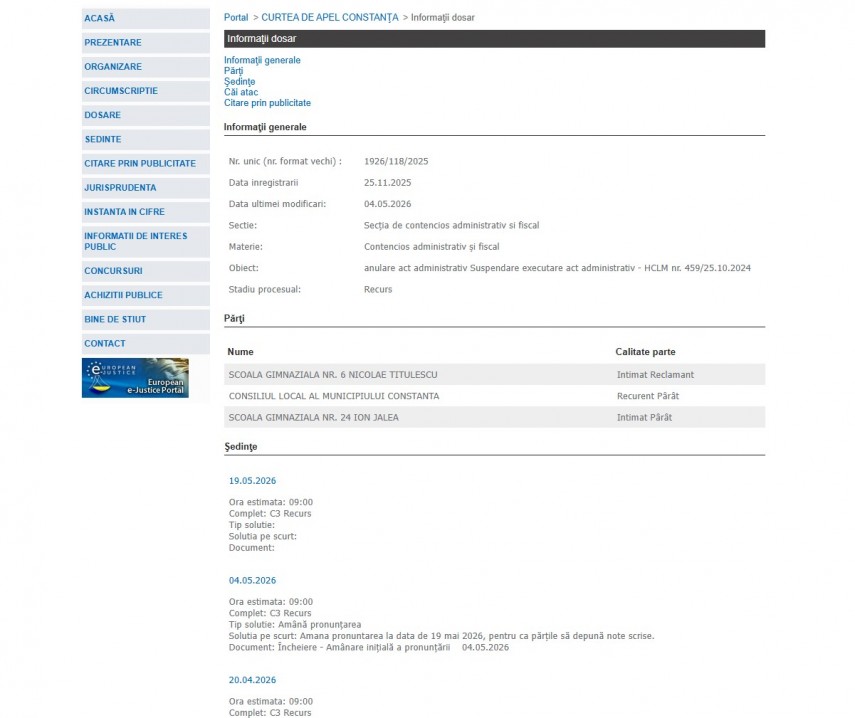Open INSTANTA IN CIFRE in the sidebar
The width and height of the screenshot is (855, 718).
click(146, 212)
